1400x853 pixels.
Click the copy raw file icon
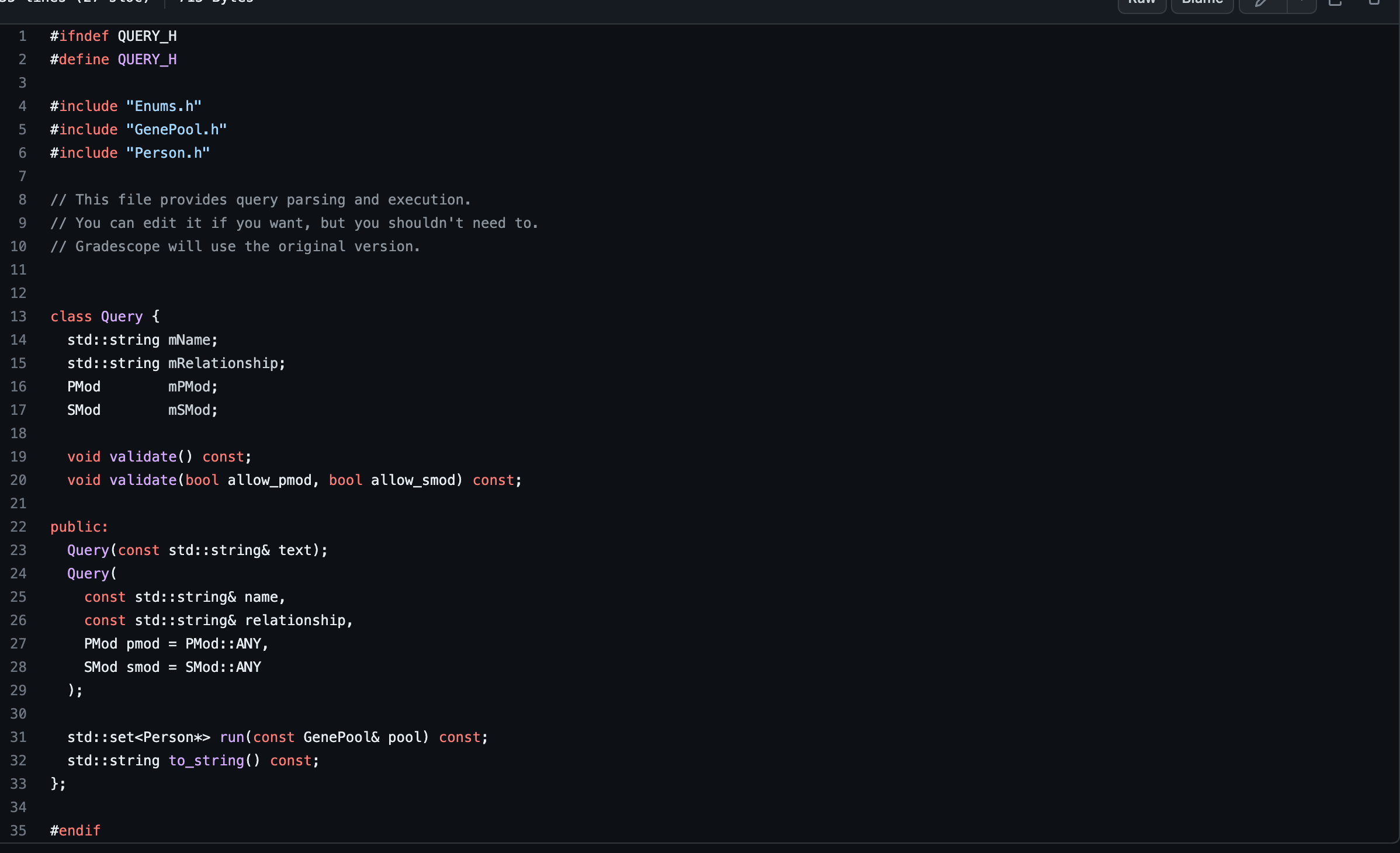tap(1335, 4)
